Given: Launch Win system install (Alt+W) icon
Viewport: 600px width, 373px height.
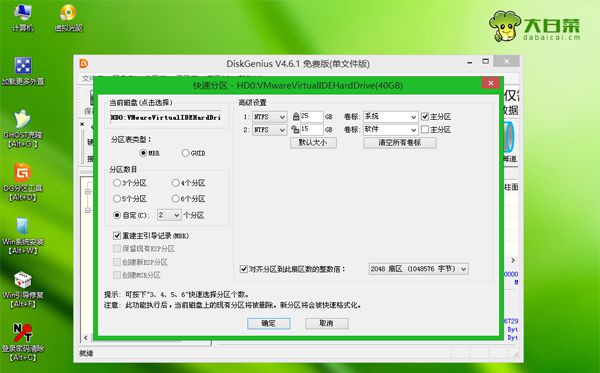Looking at the screenshot, I should pos(23,236).
